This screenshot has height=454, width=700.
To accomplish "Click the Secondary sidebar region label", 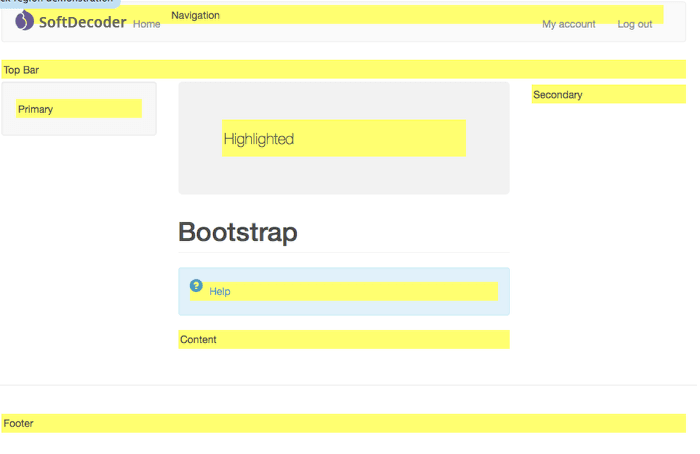I will [x=558, y=95].
